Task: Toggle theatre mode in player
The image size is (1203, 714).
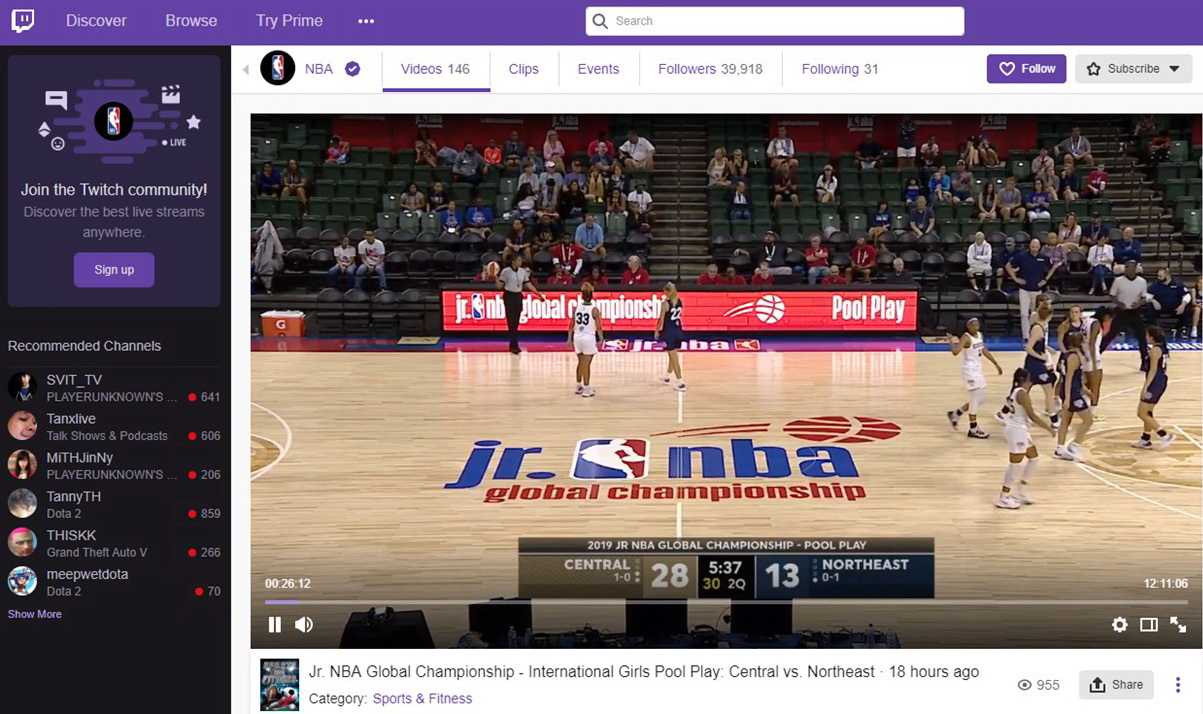Action: click(1149, 625)
